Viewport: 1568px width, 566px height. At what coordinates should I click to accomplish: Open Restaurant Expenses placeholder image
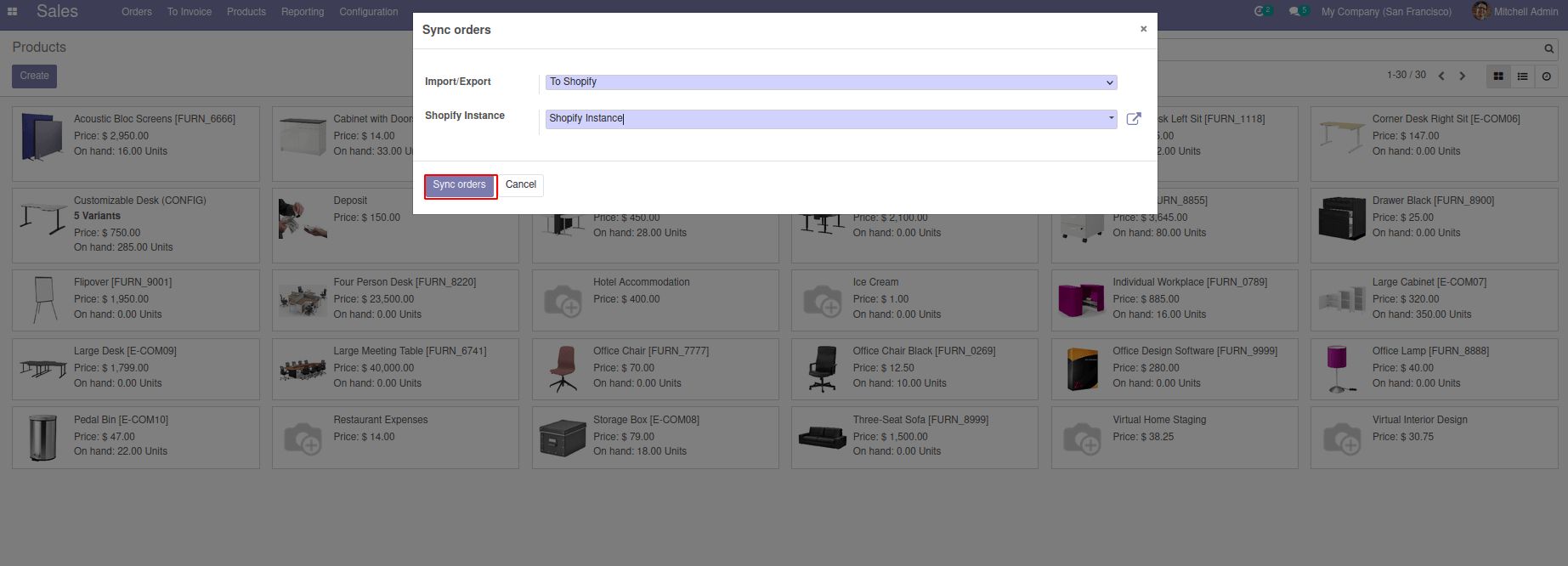tap(303, 439)
